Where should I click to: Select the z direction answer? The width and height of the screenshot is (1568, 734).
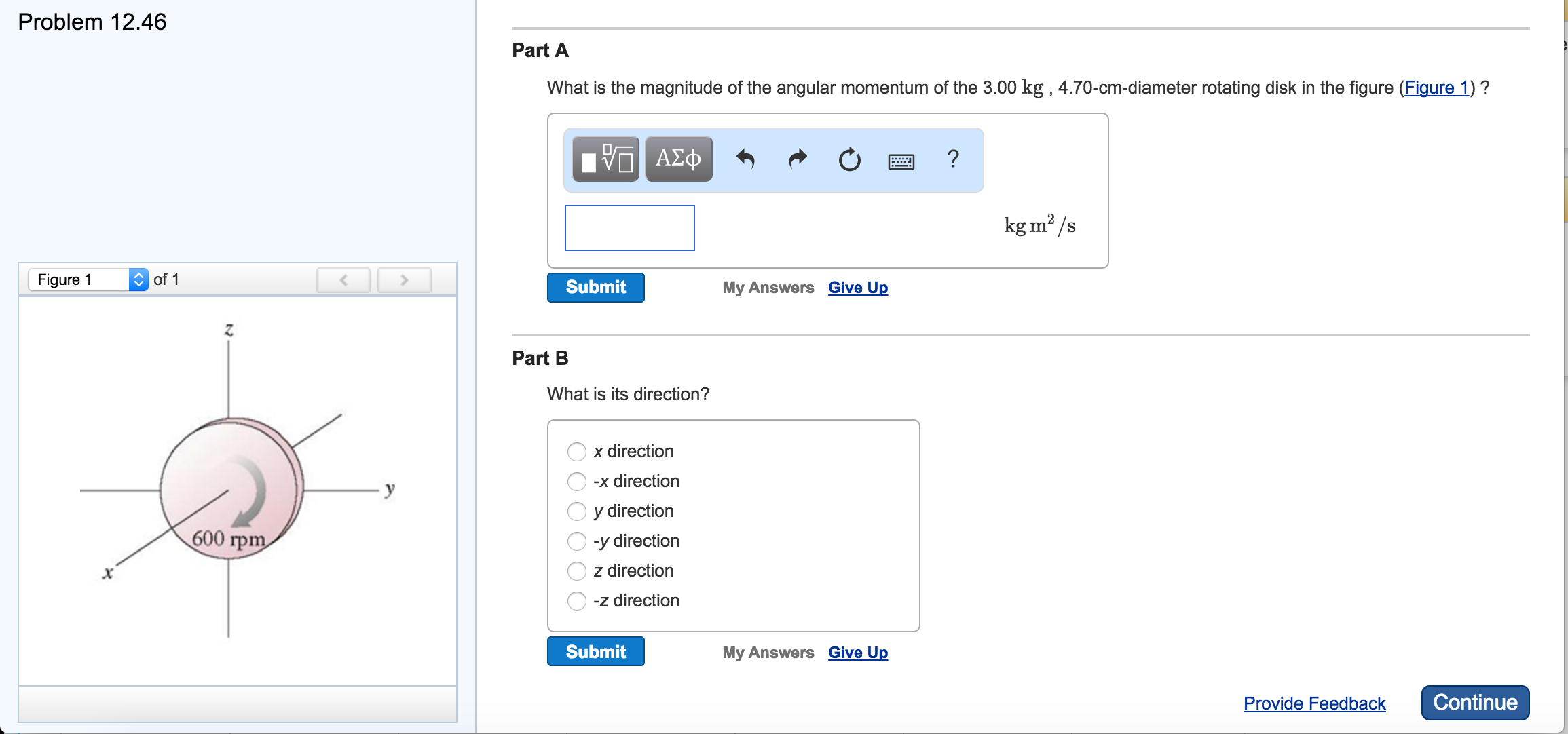576,571
